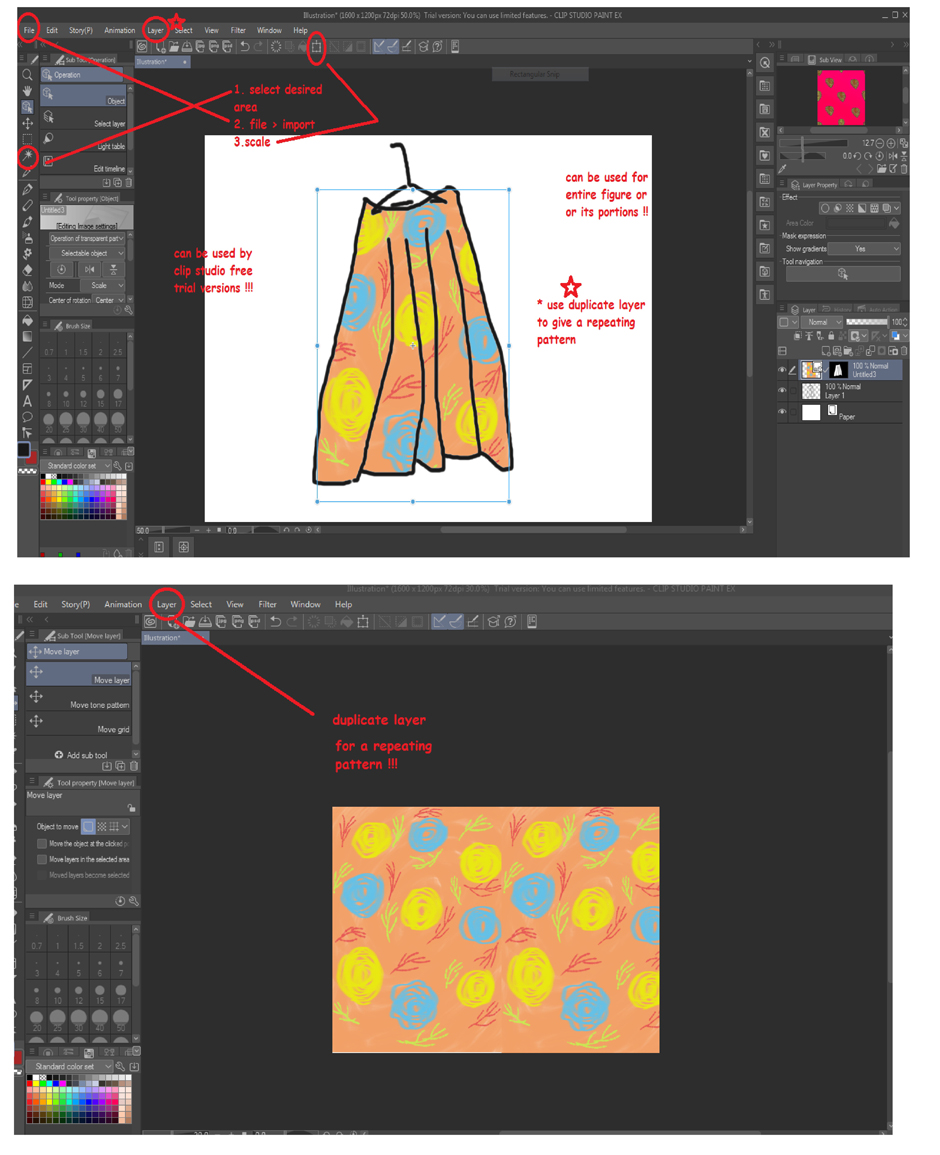Click the eyedropper icon in Sub View panel

(x=783, y=169)
